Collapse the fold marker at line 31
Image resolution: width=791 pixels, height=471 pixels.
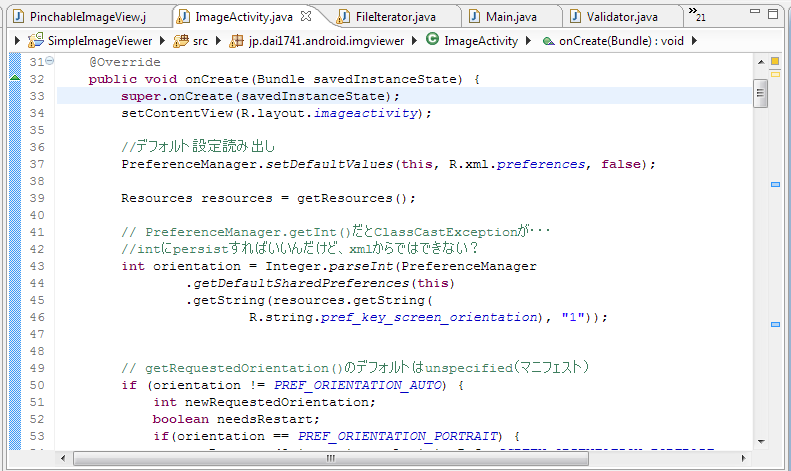49,61
